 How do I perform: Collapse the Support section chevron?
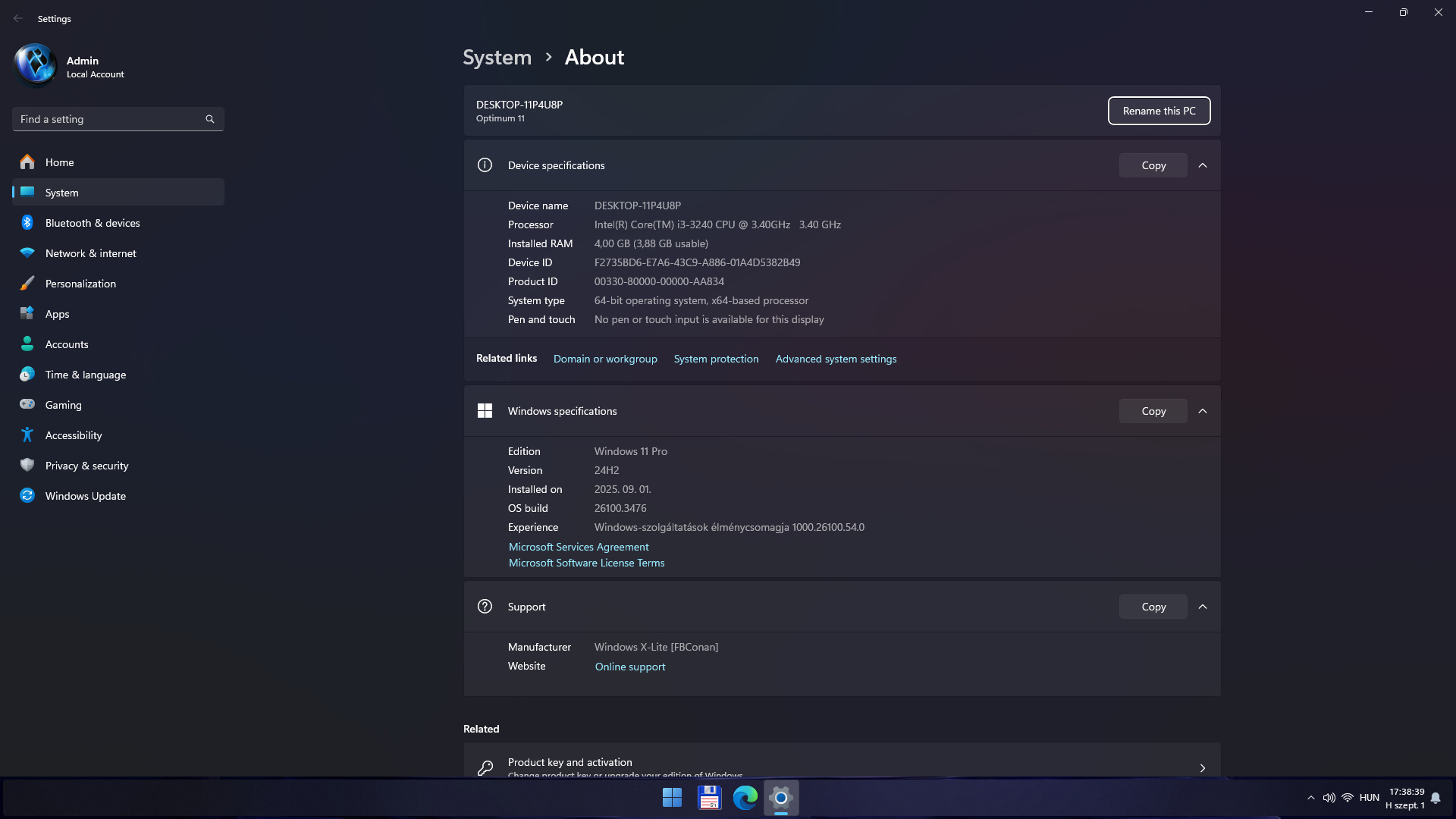1203,607
